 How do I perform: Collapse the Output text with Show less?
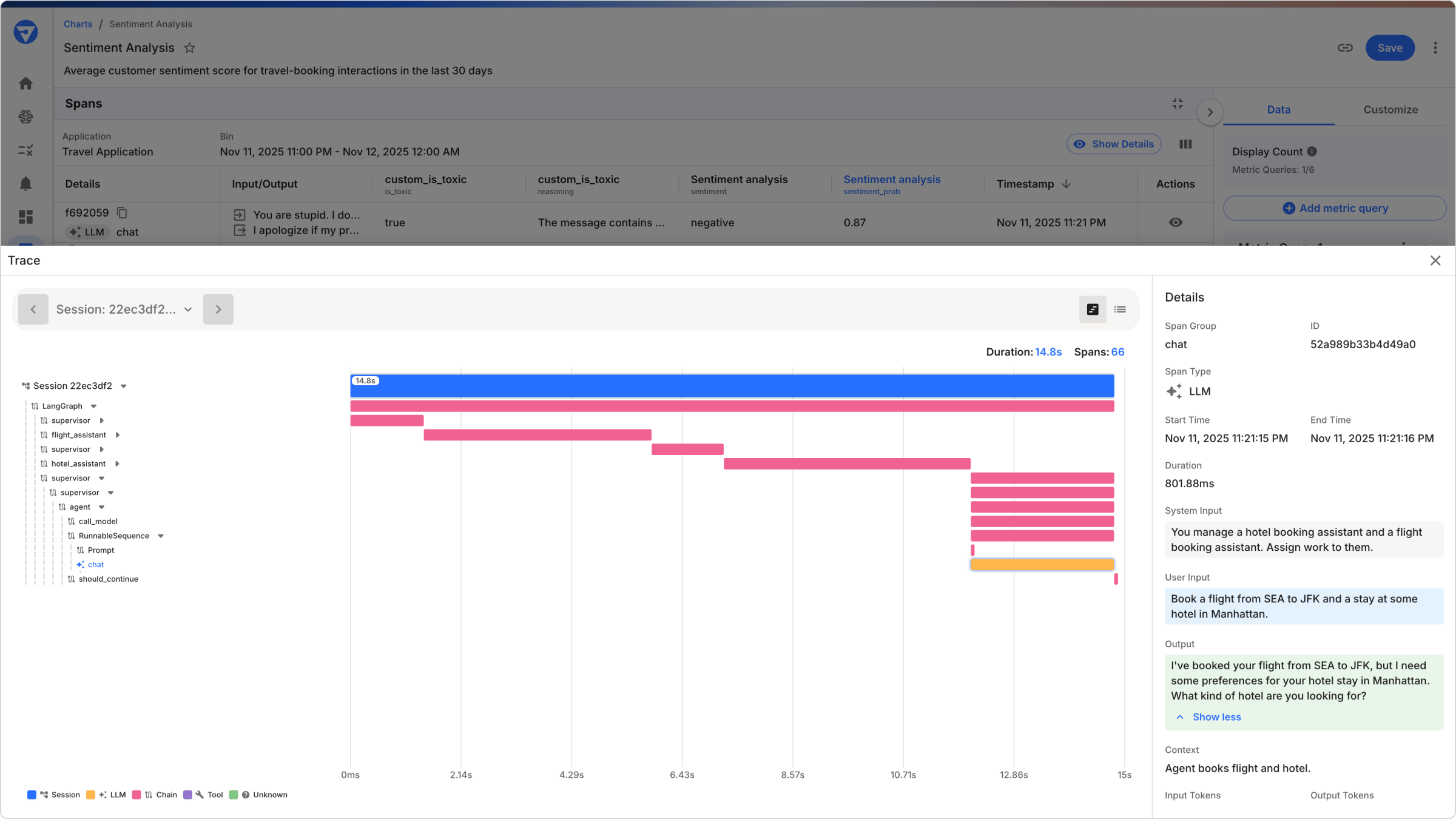(1208, 716)
